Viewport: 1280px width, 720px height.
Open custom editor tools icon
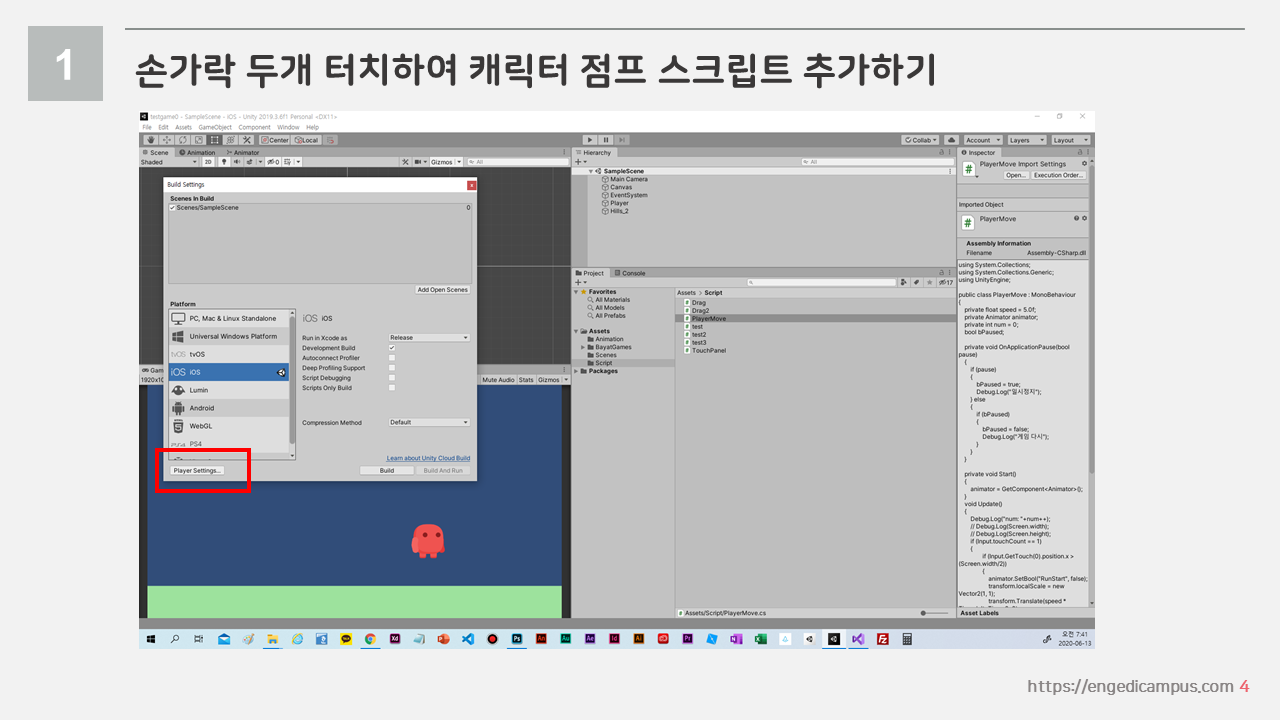point(246,140)
